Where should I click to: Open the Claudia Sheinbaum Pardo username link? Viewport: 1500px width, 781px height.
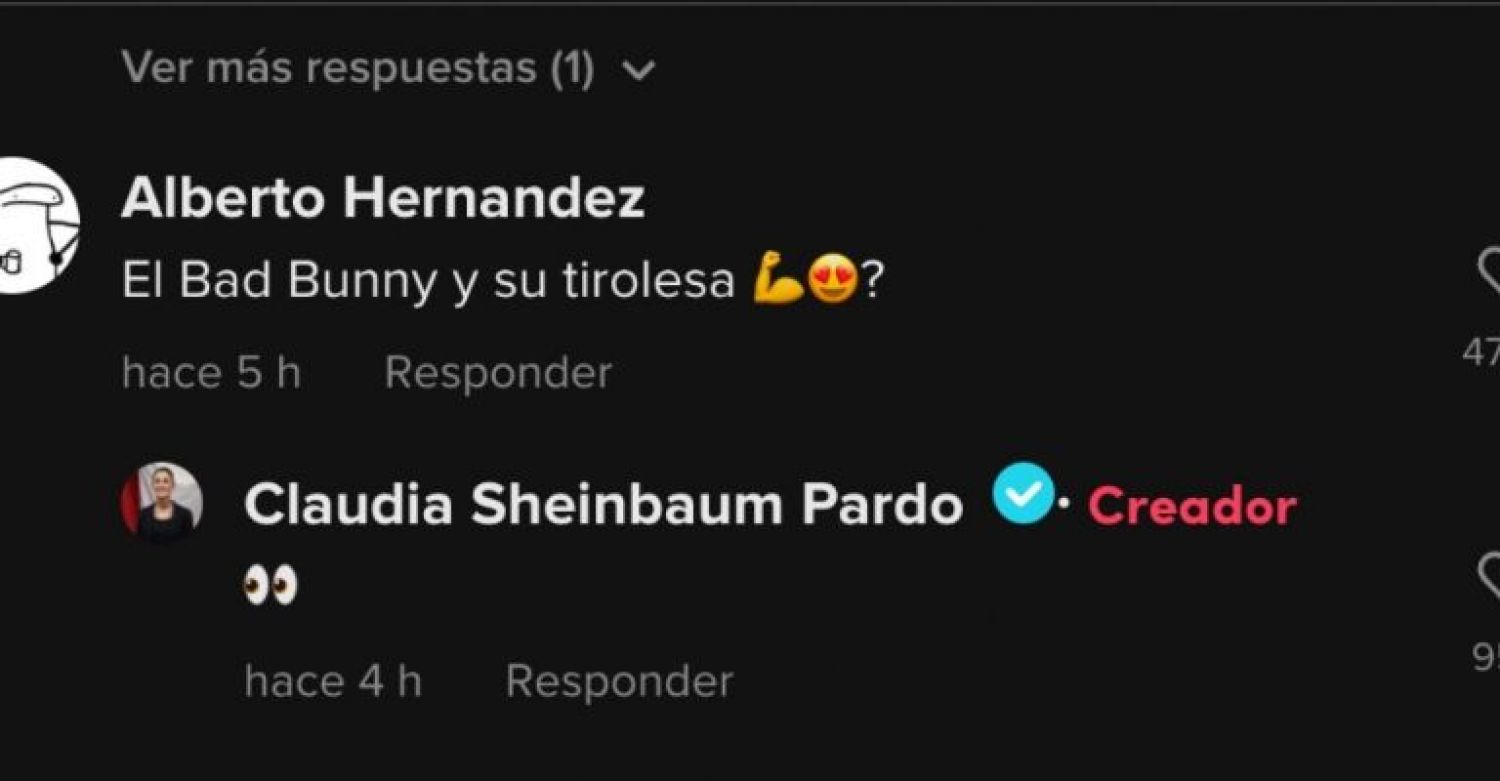click(603, 506)
